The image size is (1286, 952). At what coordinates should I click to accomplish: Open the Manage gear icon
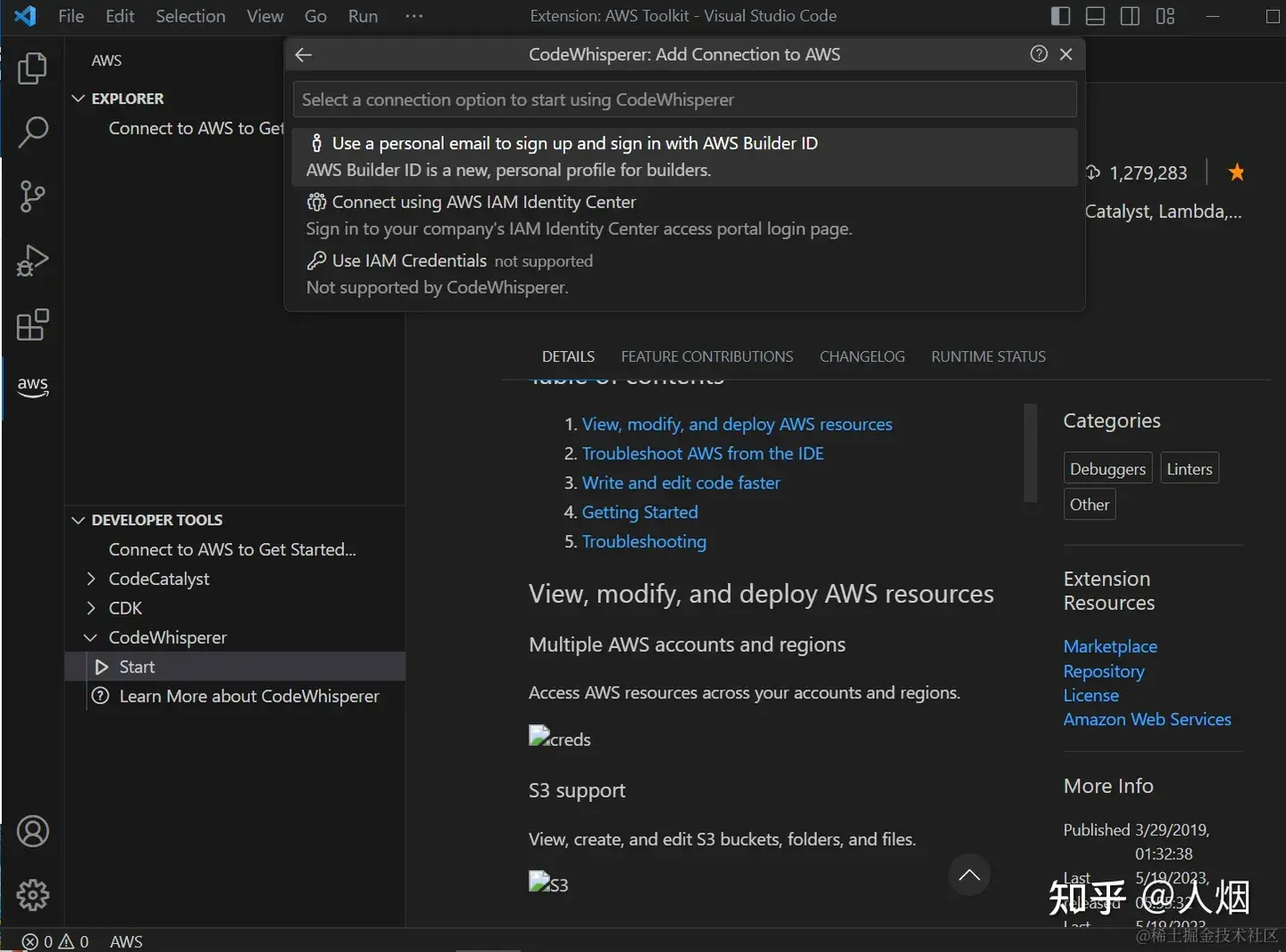32,895
